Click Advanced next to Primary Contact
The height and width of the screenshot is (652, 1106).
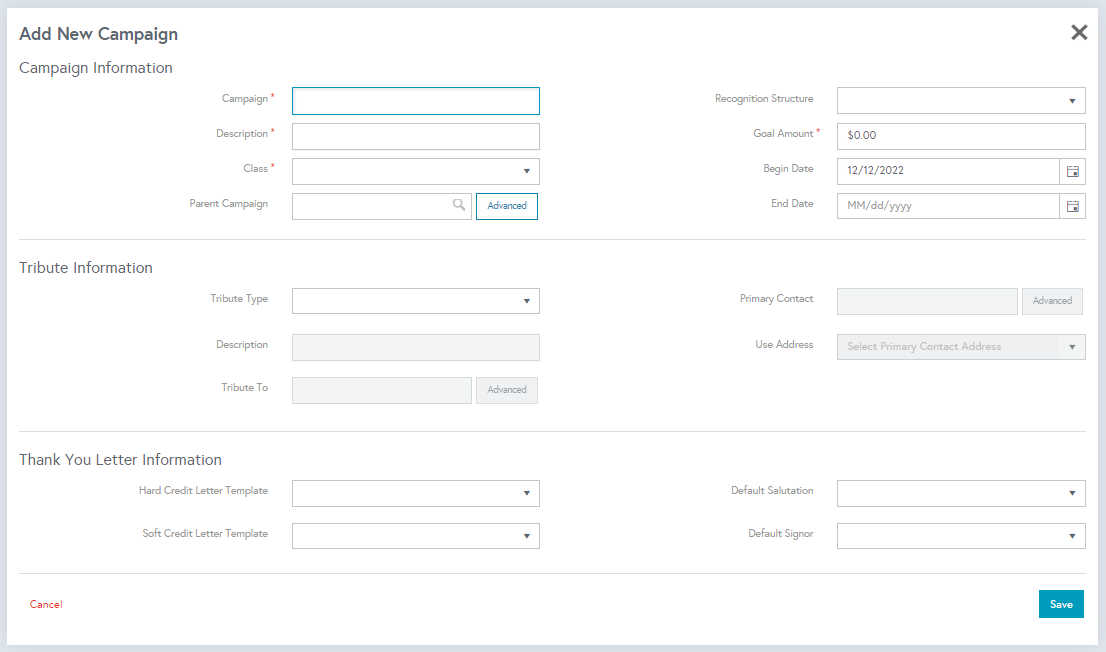pyautogui.click(x=1052, y=301)
